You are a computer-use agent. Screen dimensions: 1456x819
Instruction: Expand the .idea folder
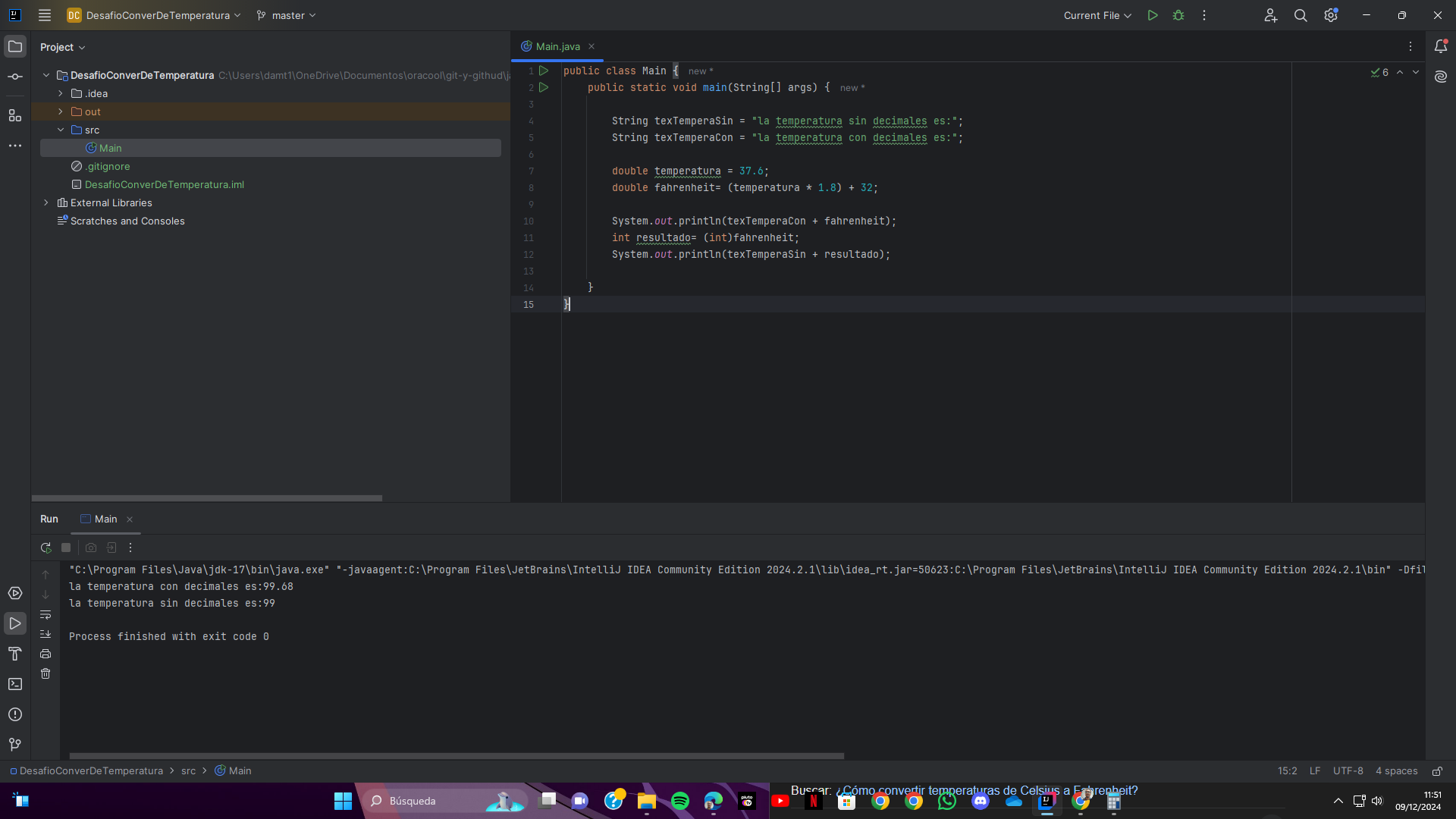[x=61, y=93]
